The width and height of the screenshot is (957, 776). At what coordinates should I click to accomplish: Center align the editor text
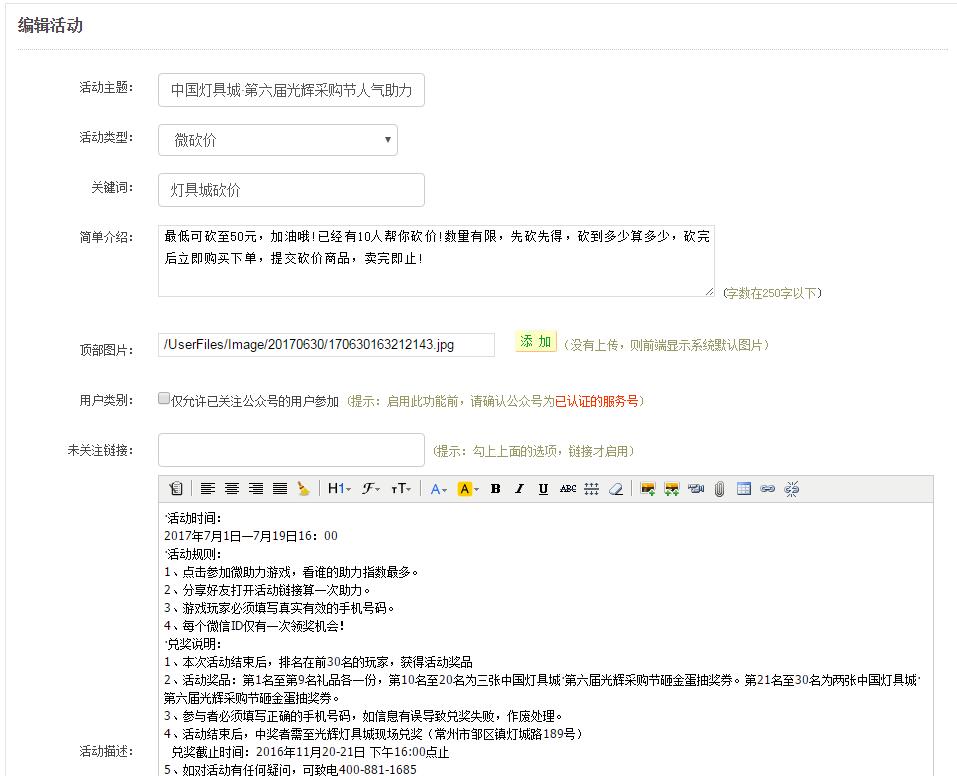(x=232, y=489)
